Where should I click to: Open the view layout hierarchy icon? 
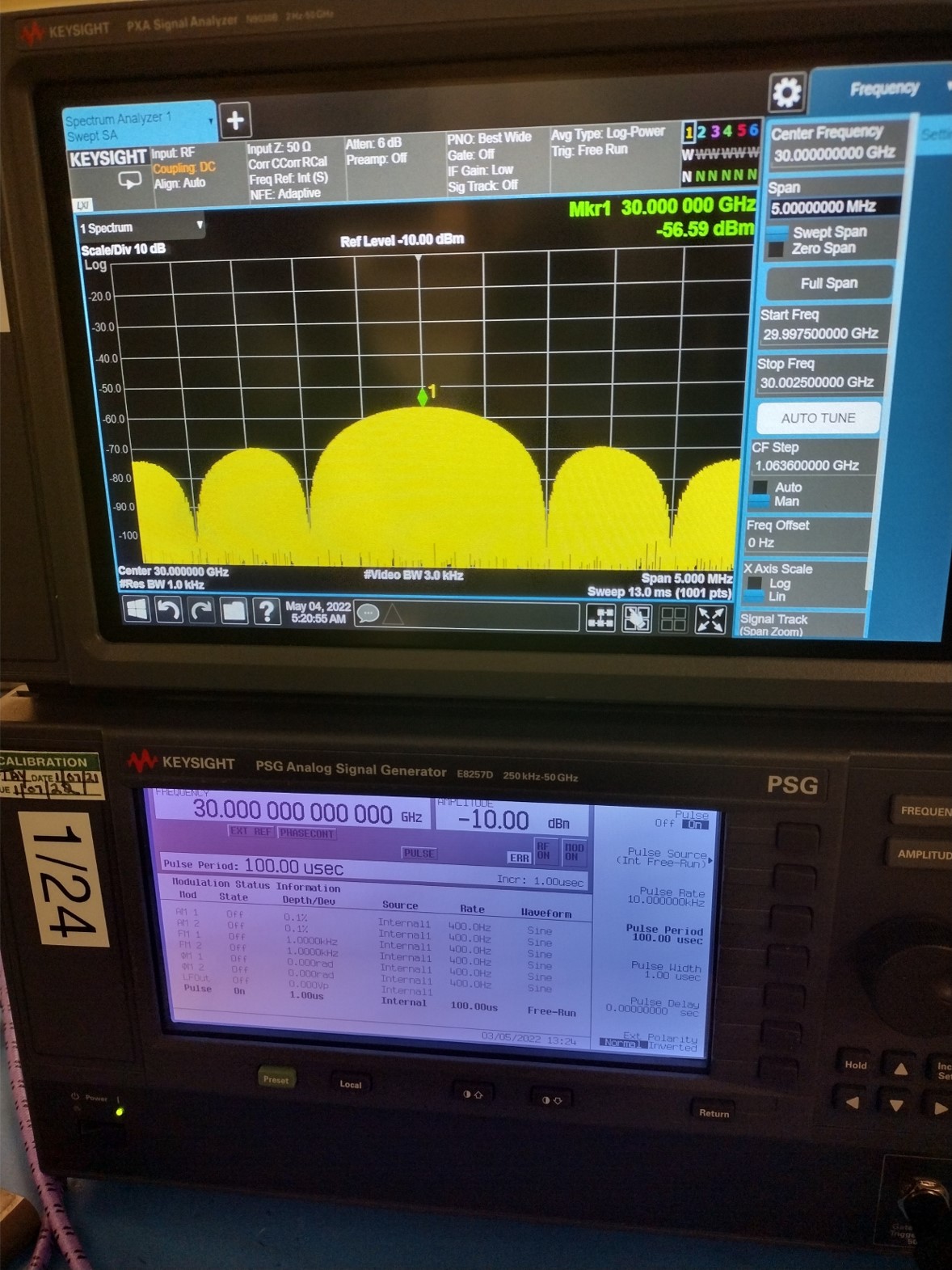pyautogui.click(x=600, y=618)
